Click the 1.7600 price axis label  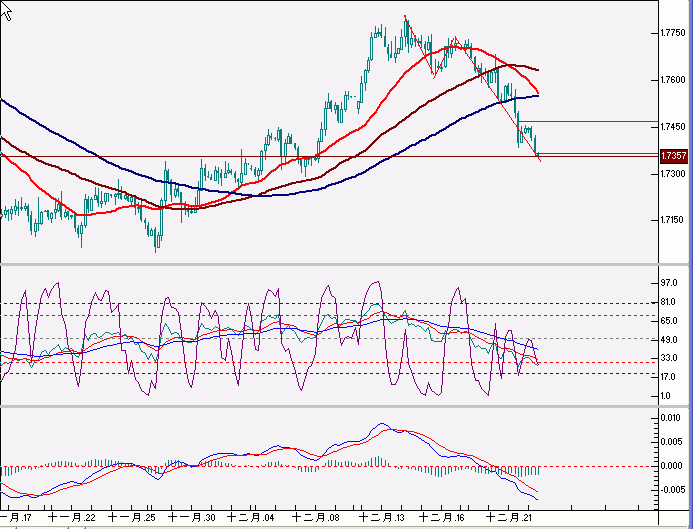coord(674,80)
